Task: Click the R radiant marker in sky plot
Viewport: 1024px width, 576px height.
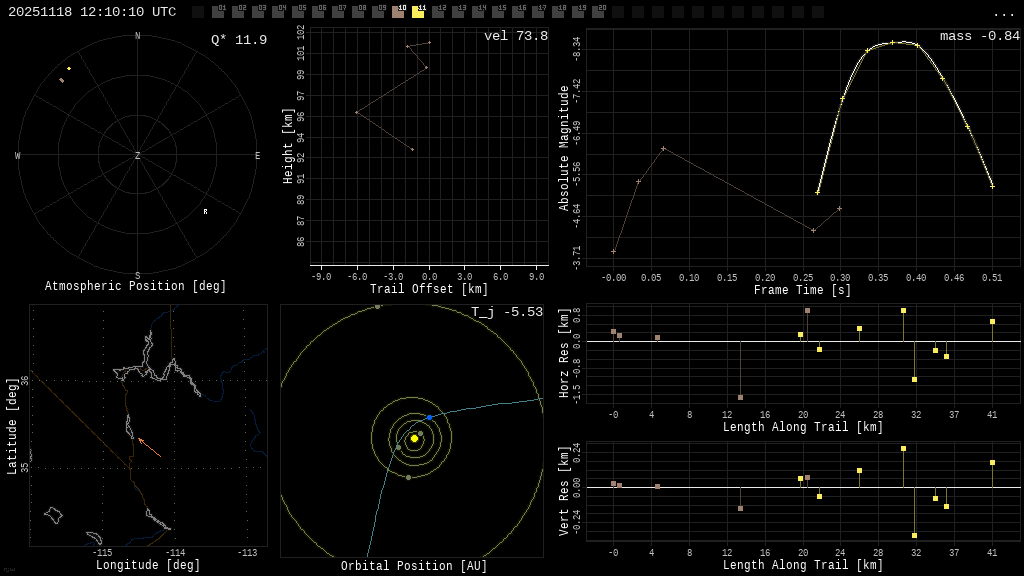Action: [205, 212]
